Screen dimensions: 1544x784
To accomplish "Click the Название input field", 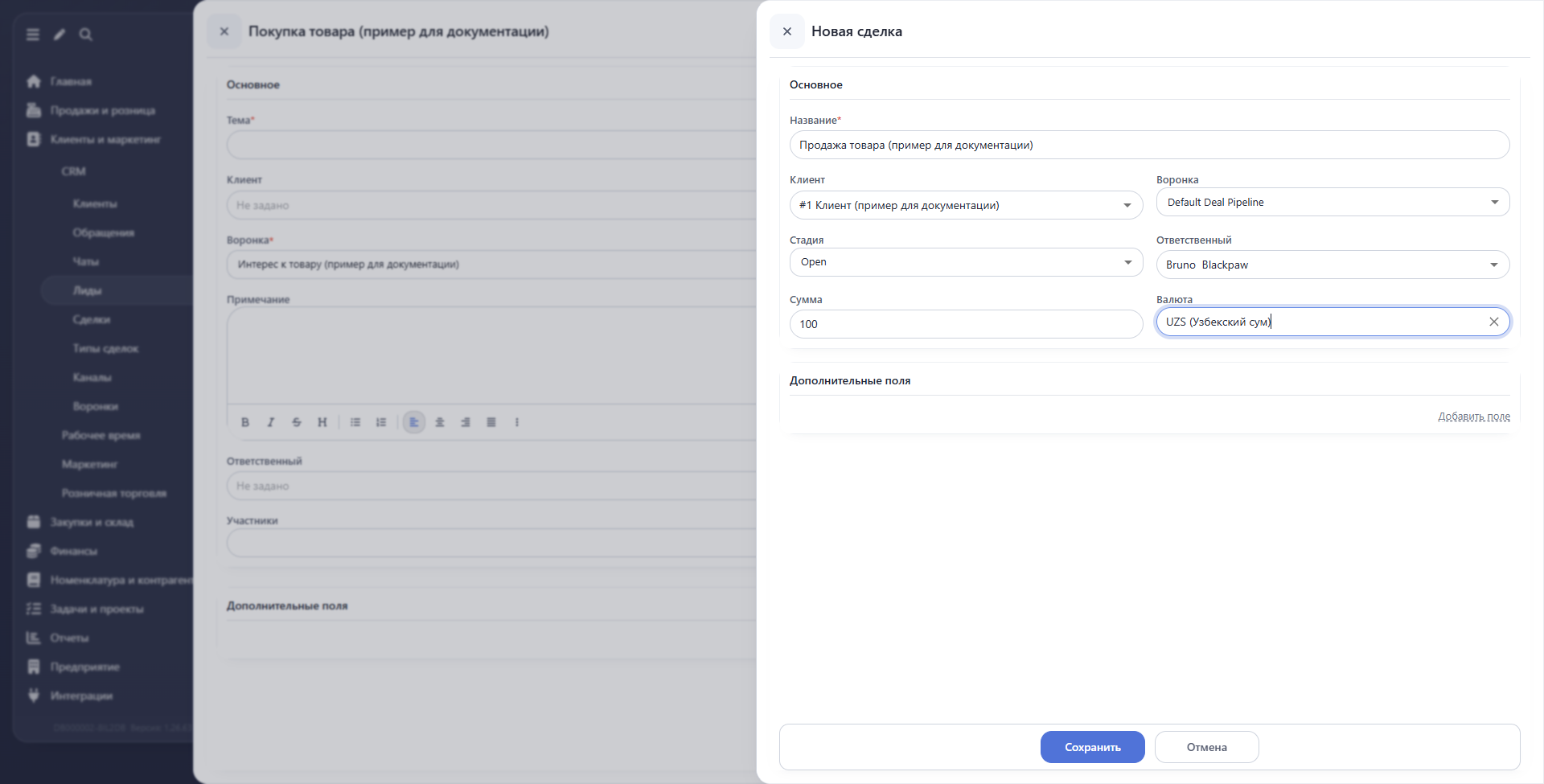I will click(1149, 145).
